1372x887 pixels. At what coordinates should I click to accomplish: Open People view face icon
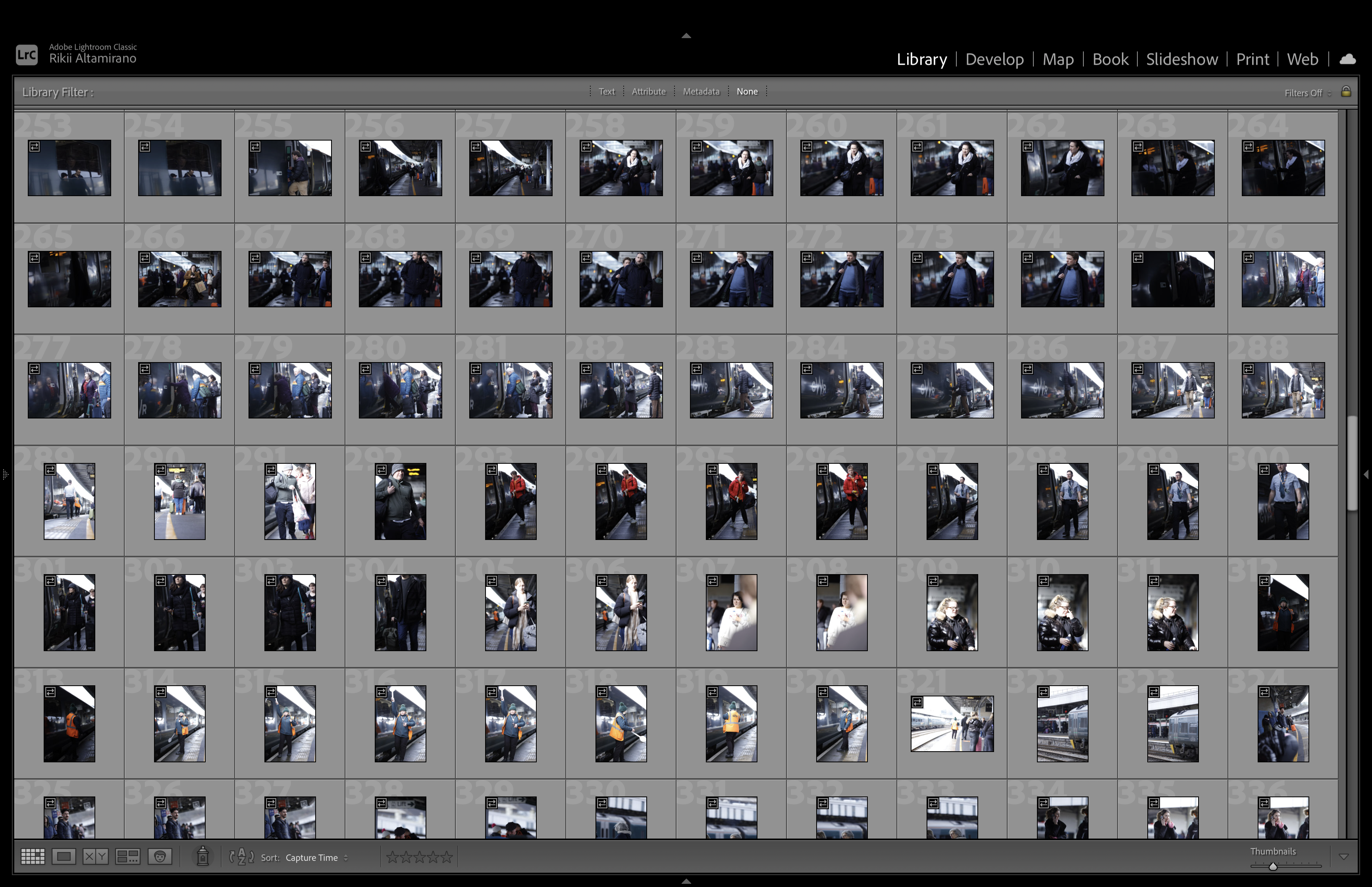pyautogui.click(x=160, y=857)
